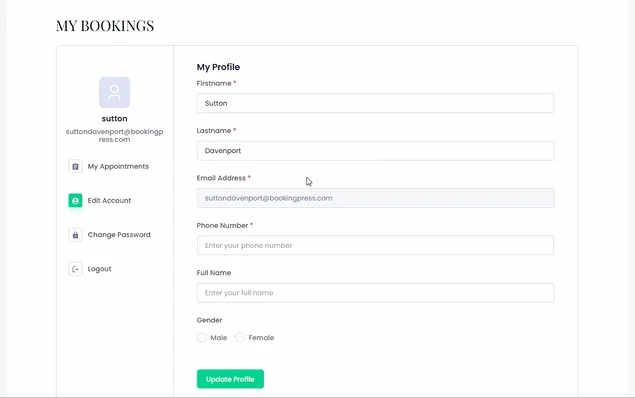
Task: Click the Lastname field label
Action: tap(214, 131)
